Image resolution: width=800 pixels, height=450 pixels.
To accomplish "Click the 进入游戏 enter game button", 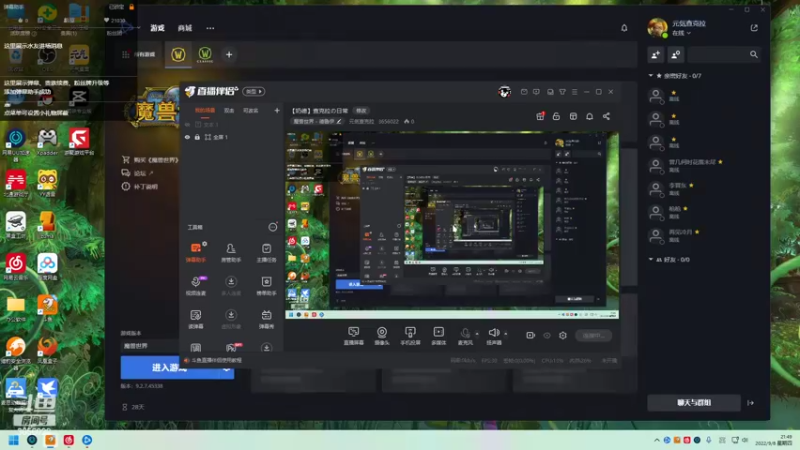I will click(x=169, y=368).
